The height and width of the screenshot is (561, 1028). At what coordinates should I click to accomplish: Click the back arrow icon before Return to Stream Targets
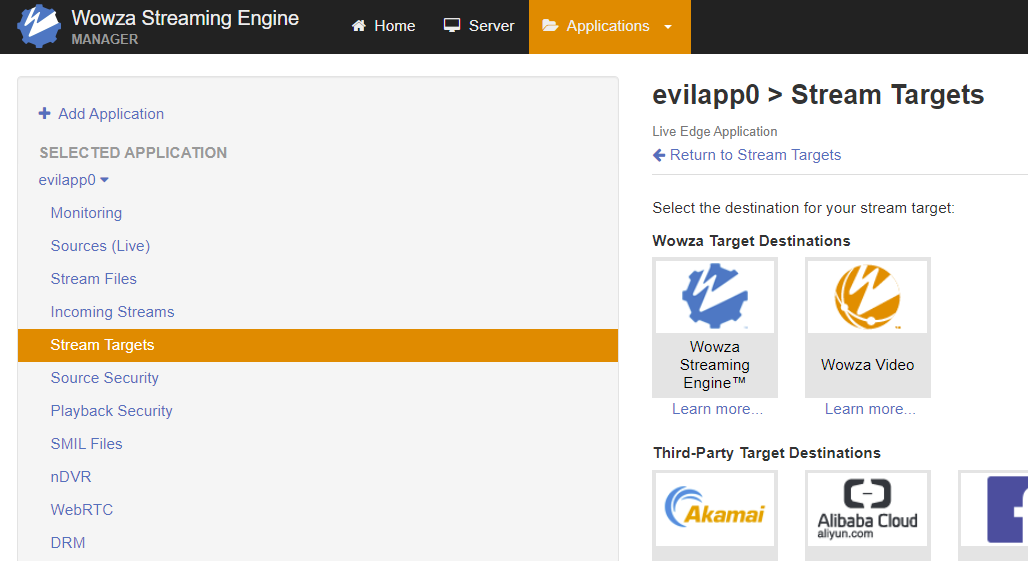659,155
